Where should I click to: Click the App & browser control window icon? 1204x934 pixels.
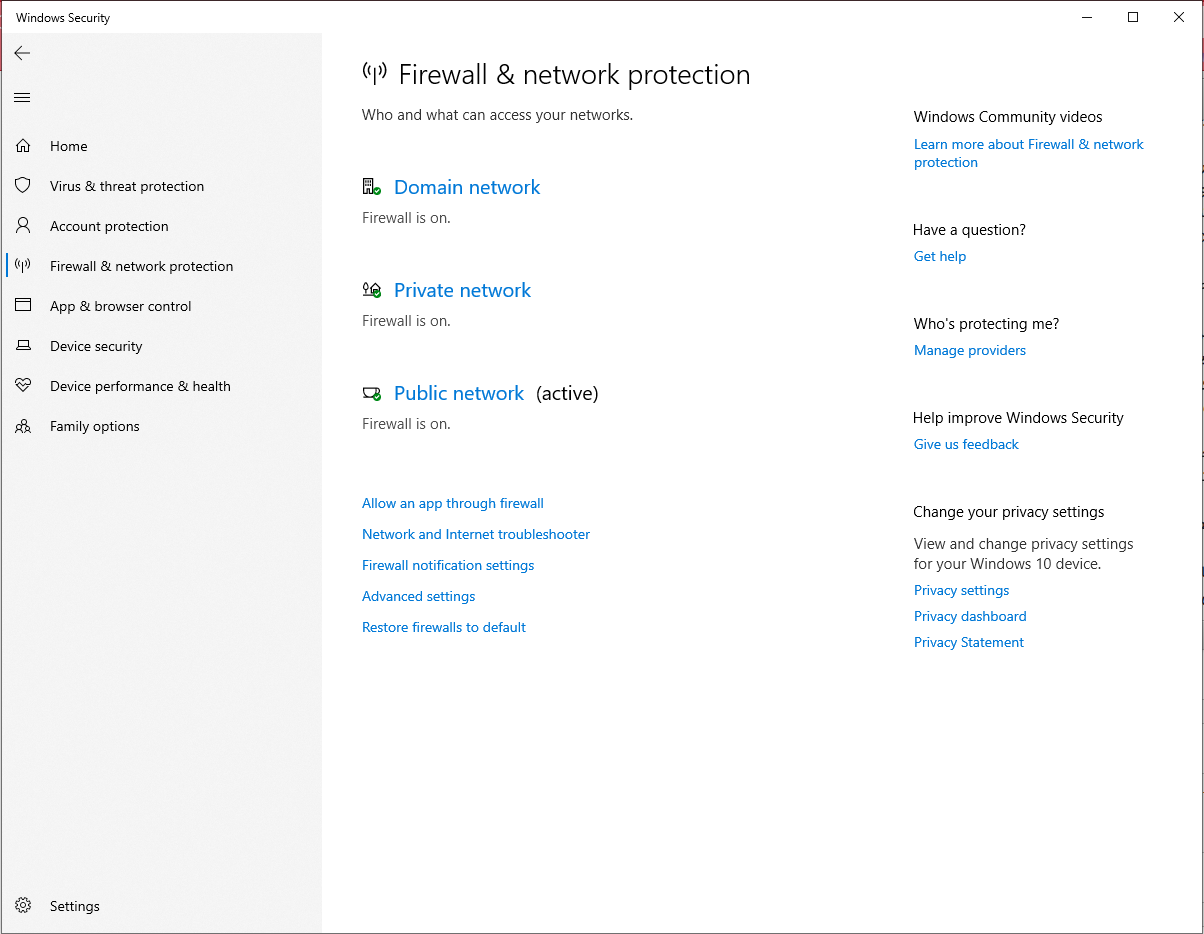pyautogui.click(x=23, y=306)
